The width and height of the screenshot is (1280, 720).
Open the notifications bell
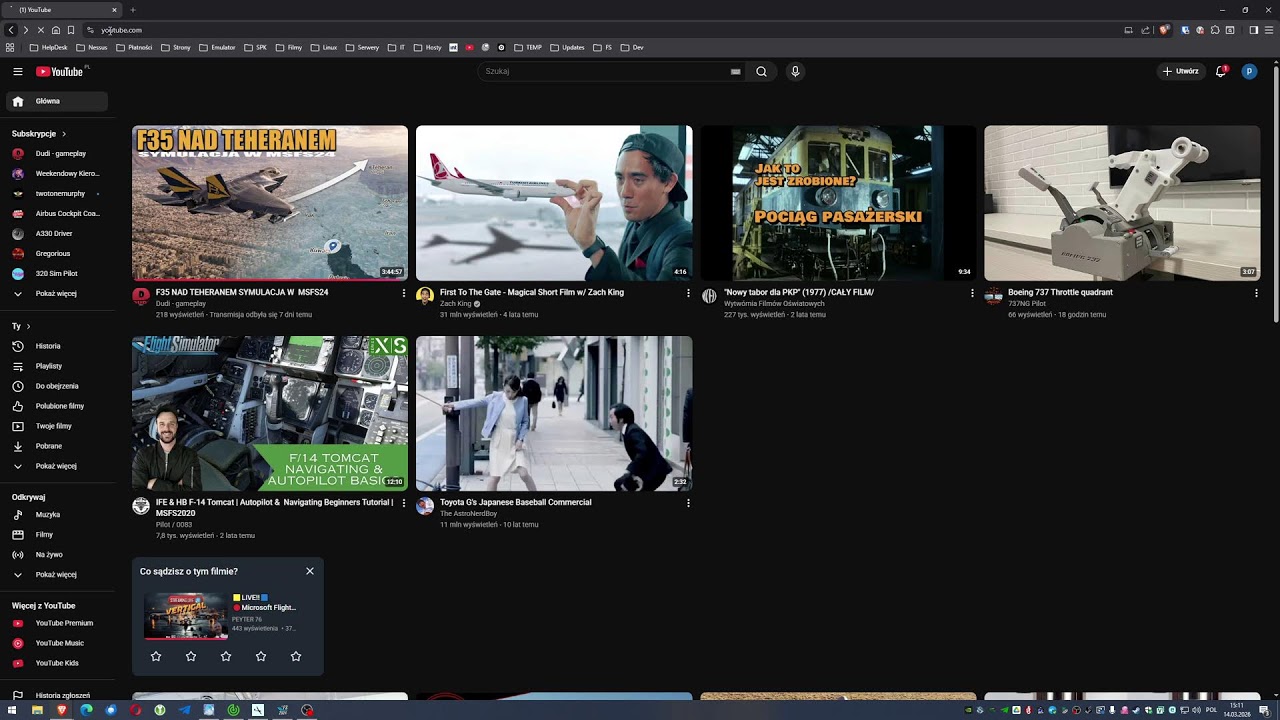point(1221,71)
